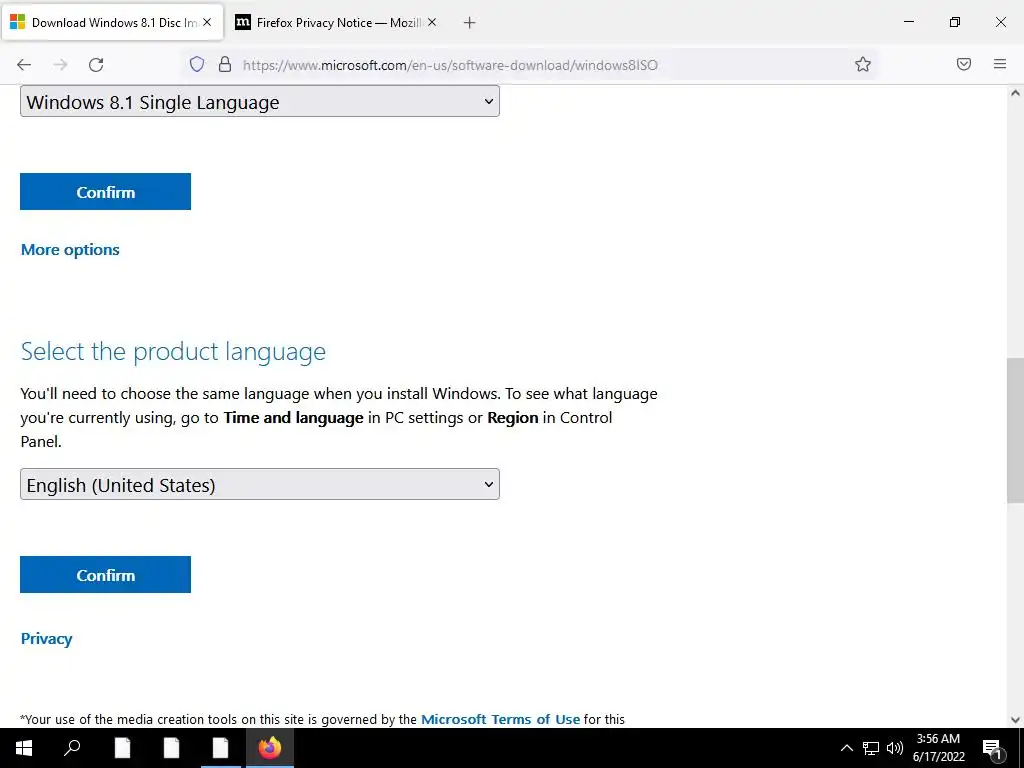Click the Firefox taskbar icon
1024x768 pixels.
pos(270,748)
